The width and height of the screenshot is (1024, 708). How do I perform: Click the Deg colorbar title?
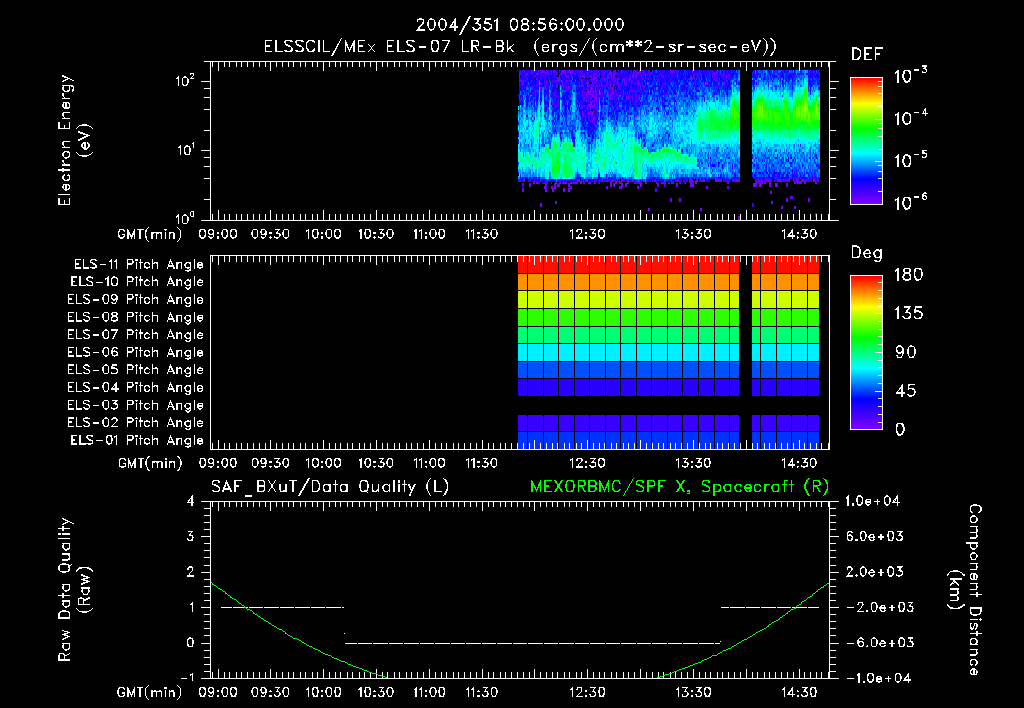pyautogui.click(x=867, y=253)
